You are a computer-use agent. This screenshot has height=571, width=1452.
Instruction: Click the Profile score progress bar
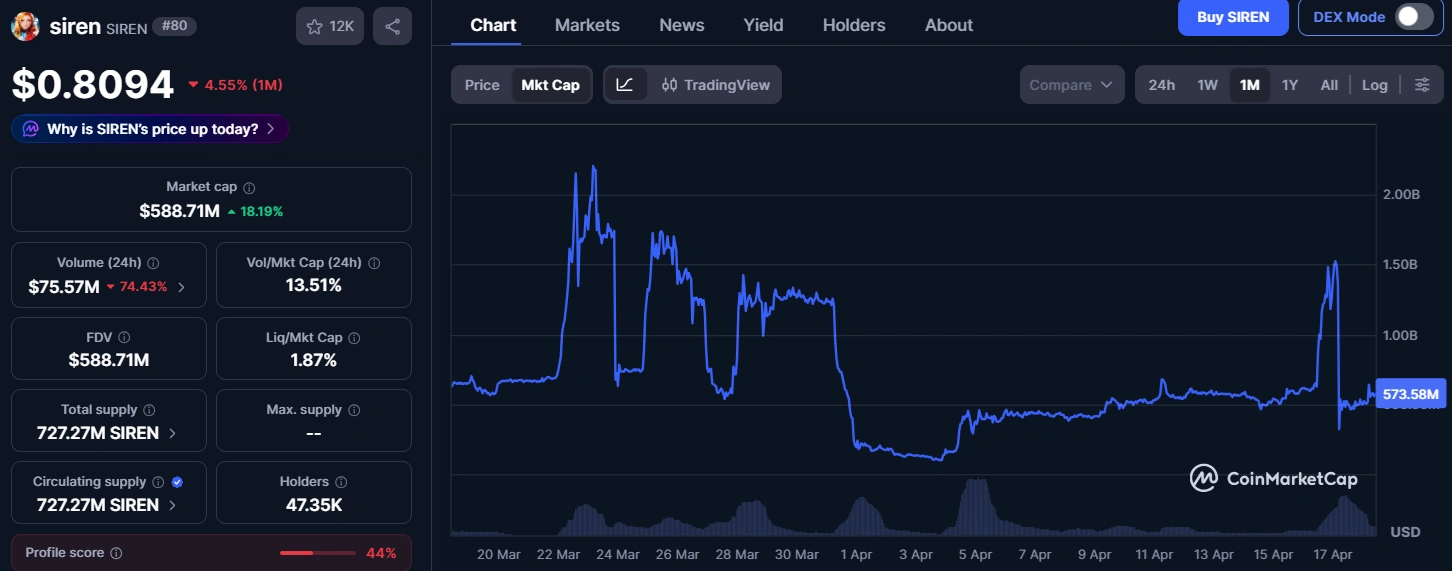pyautogui.click(x=317, y=553)
